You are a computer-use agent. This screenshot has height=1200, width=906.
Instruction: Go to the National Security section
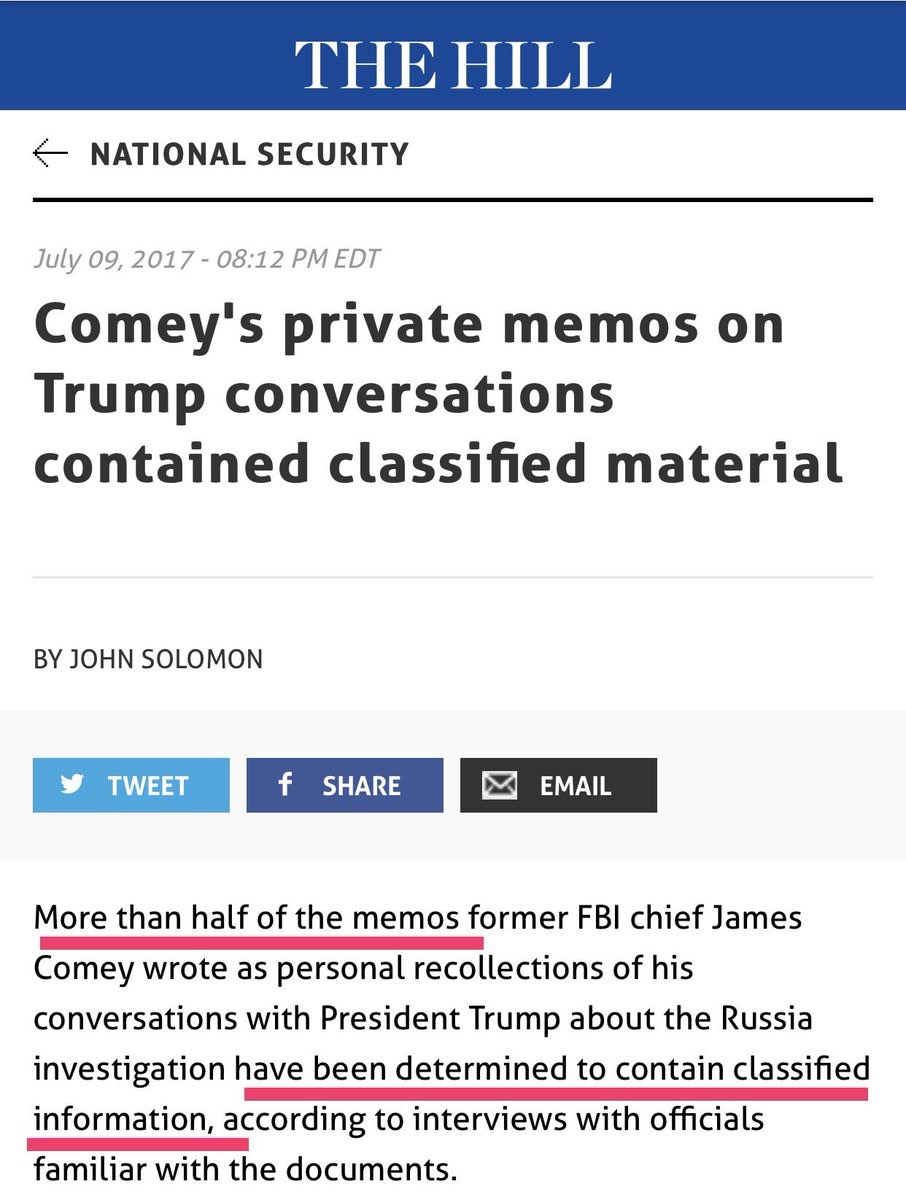click(x=249, y=154)
